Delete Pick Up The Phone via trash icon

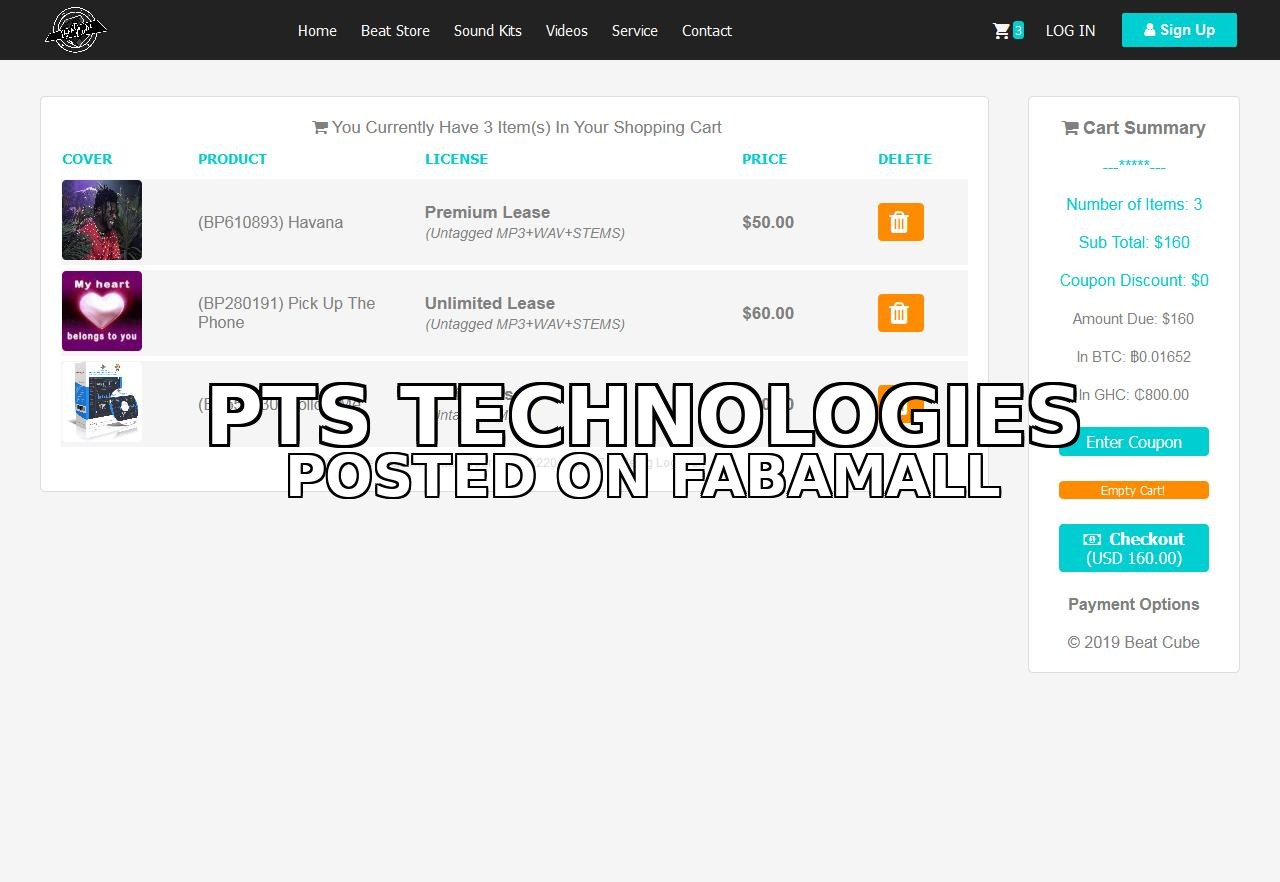tap(900, 313)
